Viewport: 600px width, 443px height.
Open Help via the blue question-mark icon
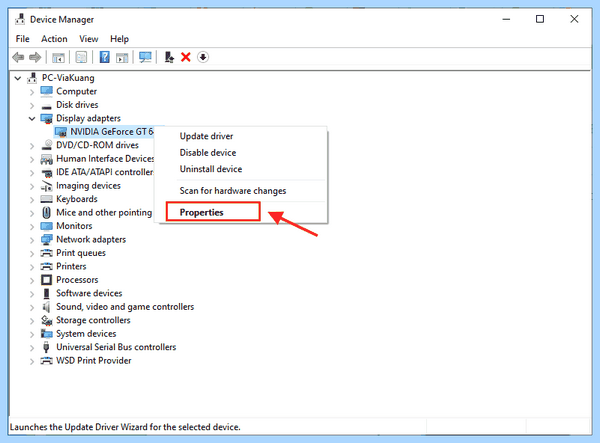coord(104,57)
